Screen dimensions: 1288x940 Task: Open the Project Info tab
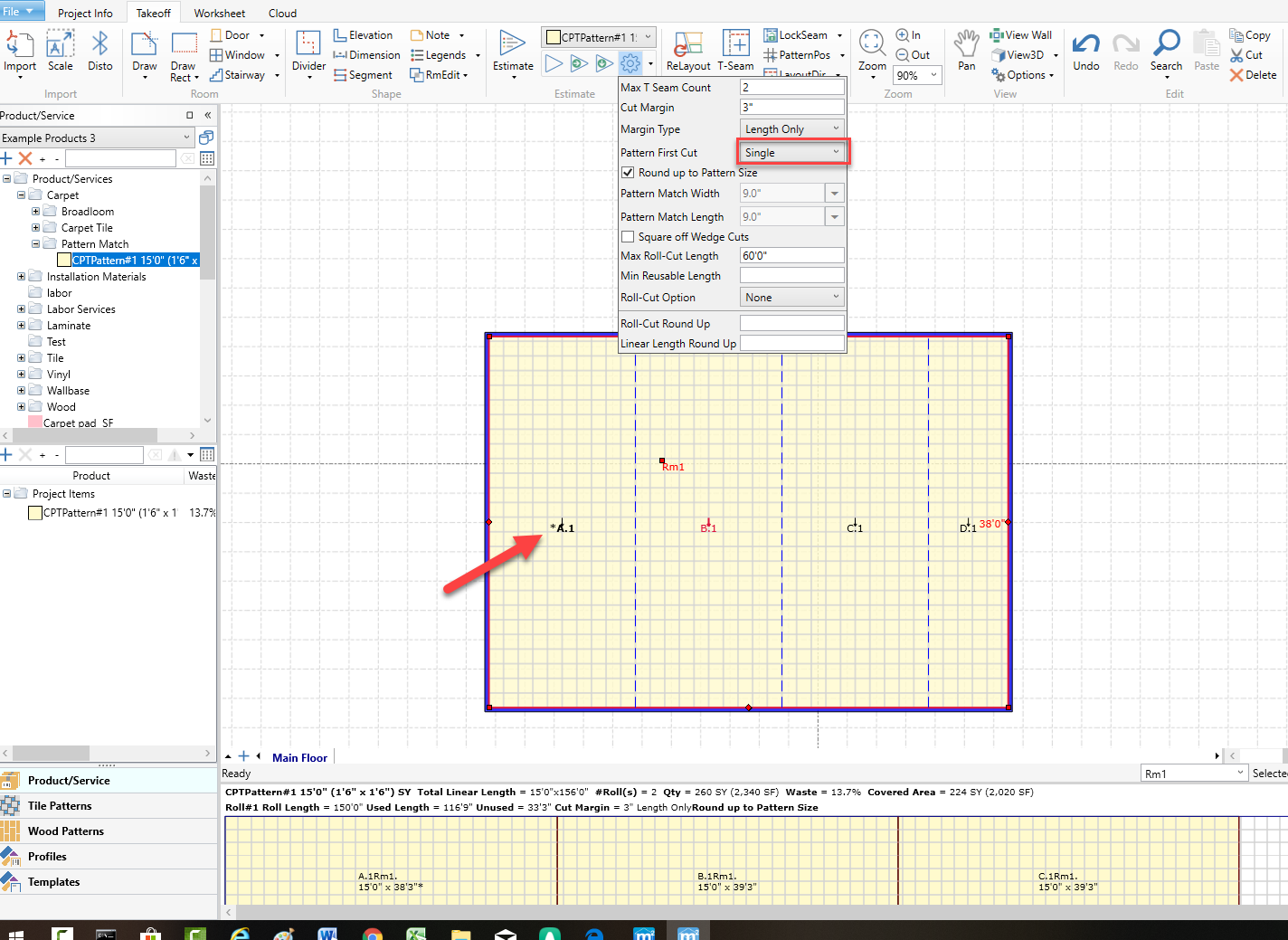[x=85, y=14]
